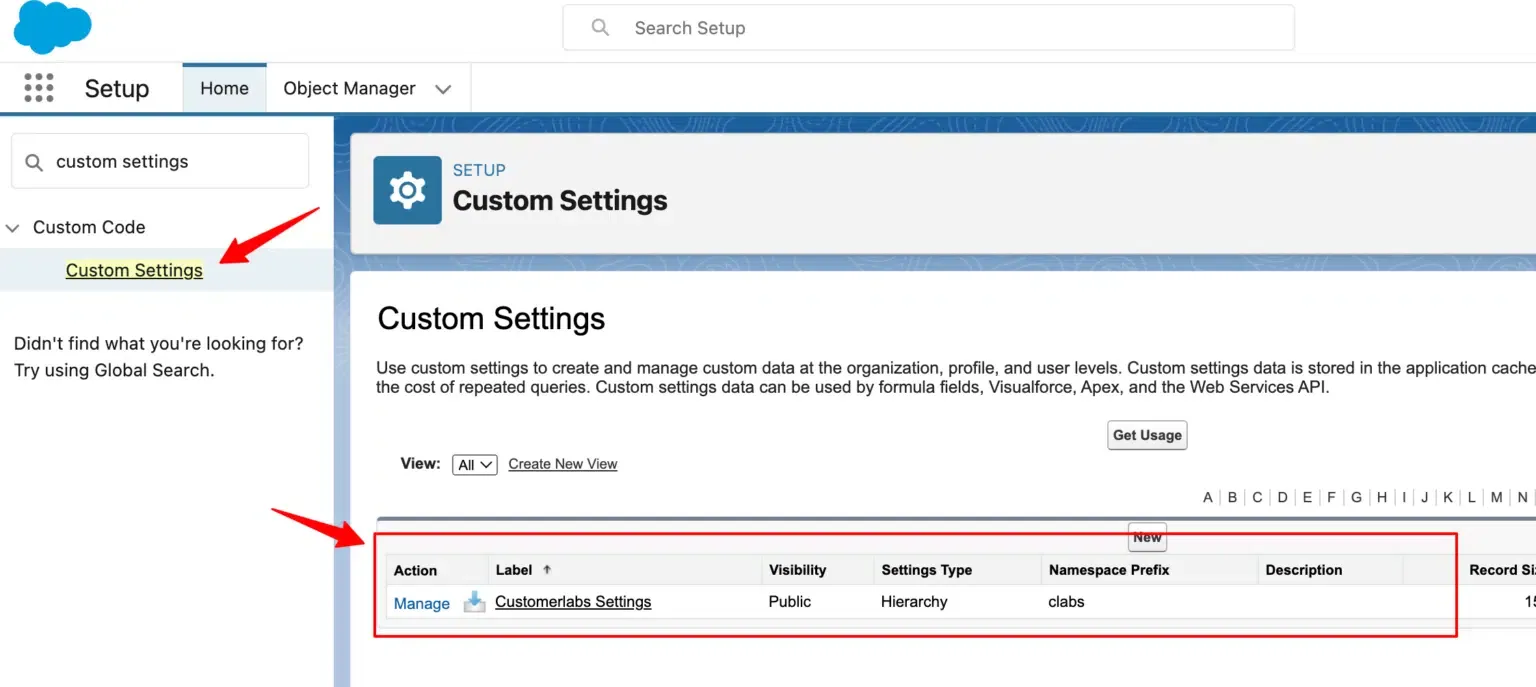
Task: Click the Namespace Prefix column header
Action: pyautogui.click(x=1109, y=570)
